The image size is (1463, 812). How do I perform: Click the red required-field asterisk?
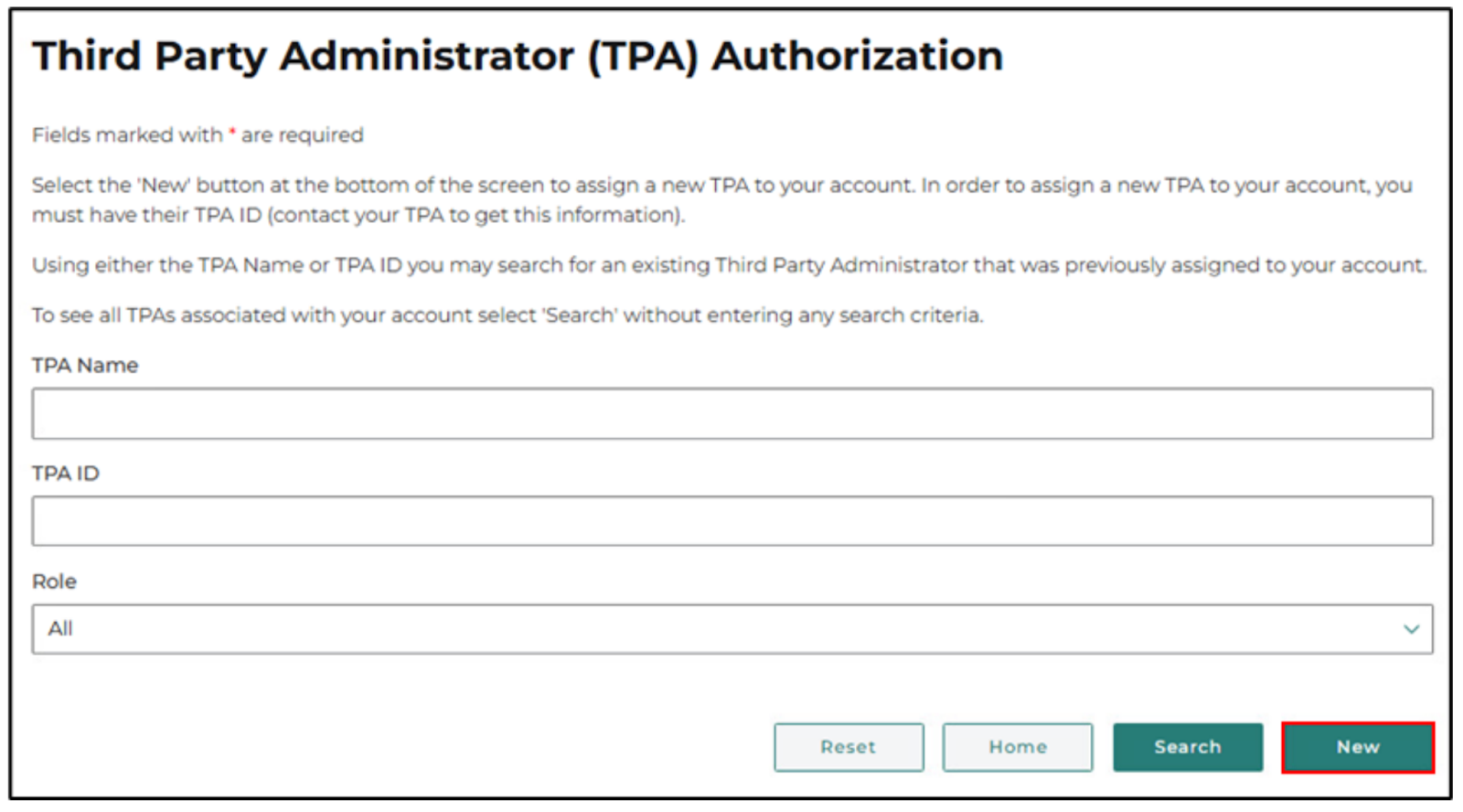tap(232, 134)
